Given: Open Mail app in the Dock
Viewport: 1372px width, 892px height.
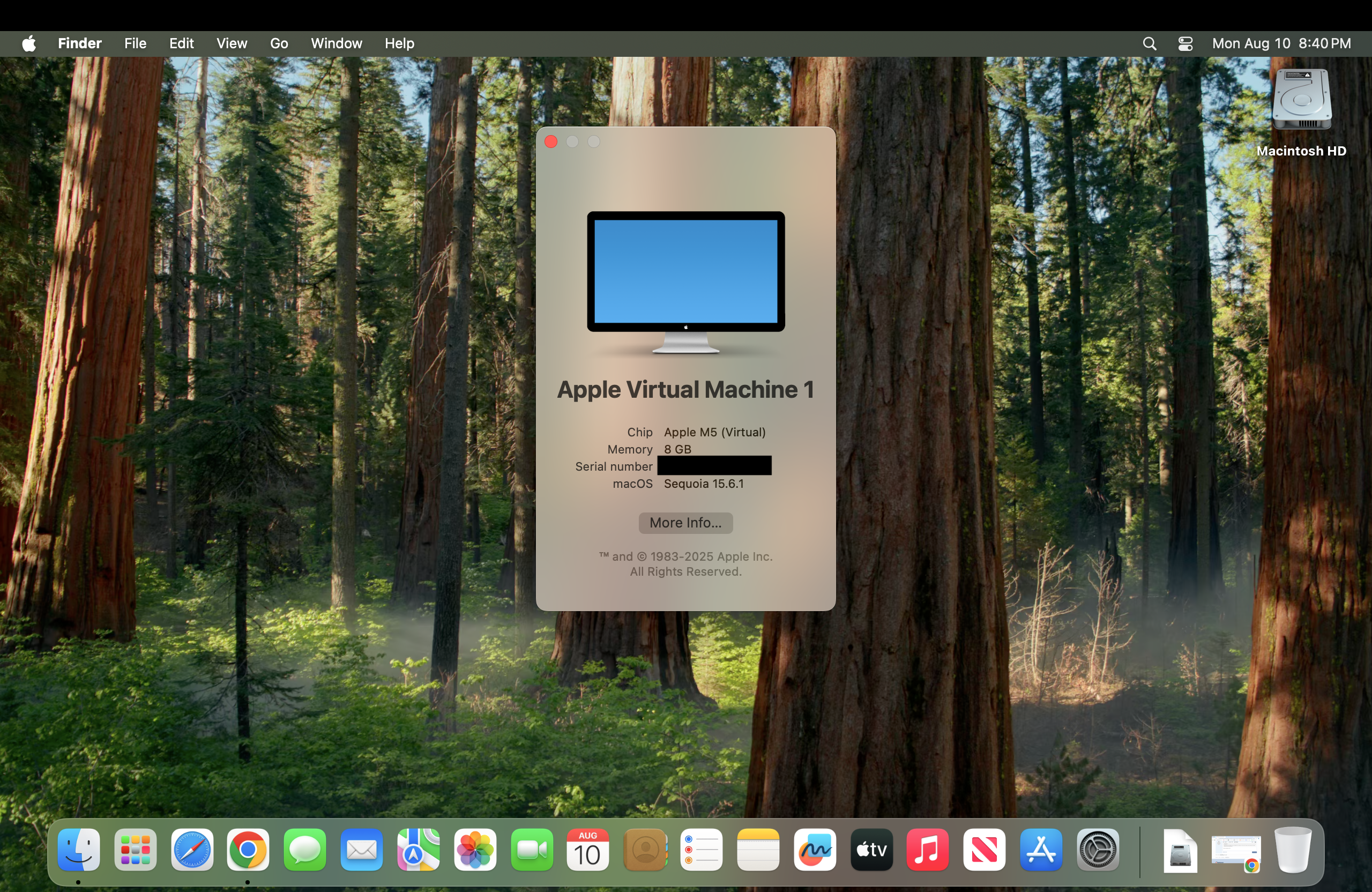Looking at the screenshot, I should 361,849.
